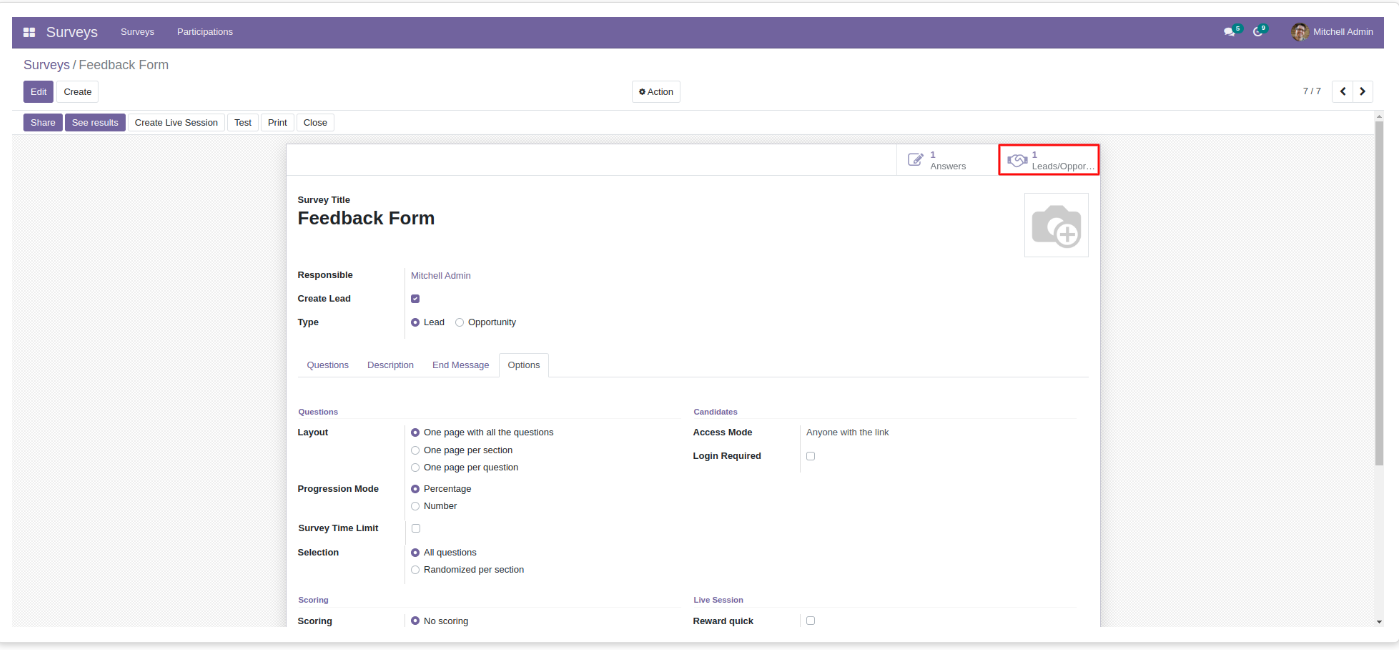Screen dimensions: 1399x650
Task: Go to the next record arrow
Action: [1363, 91]
